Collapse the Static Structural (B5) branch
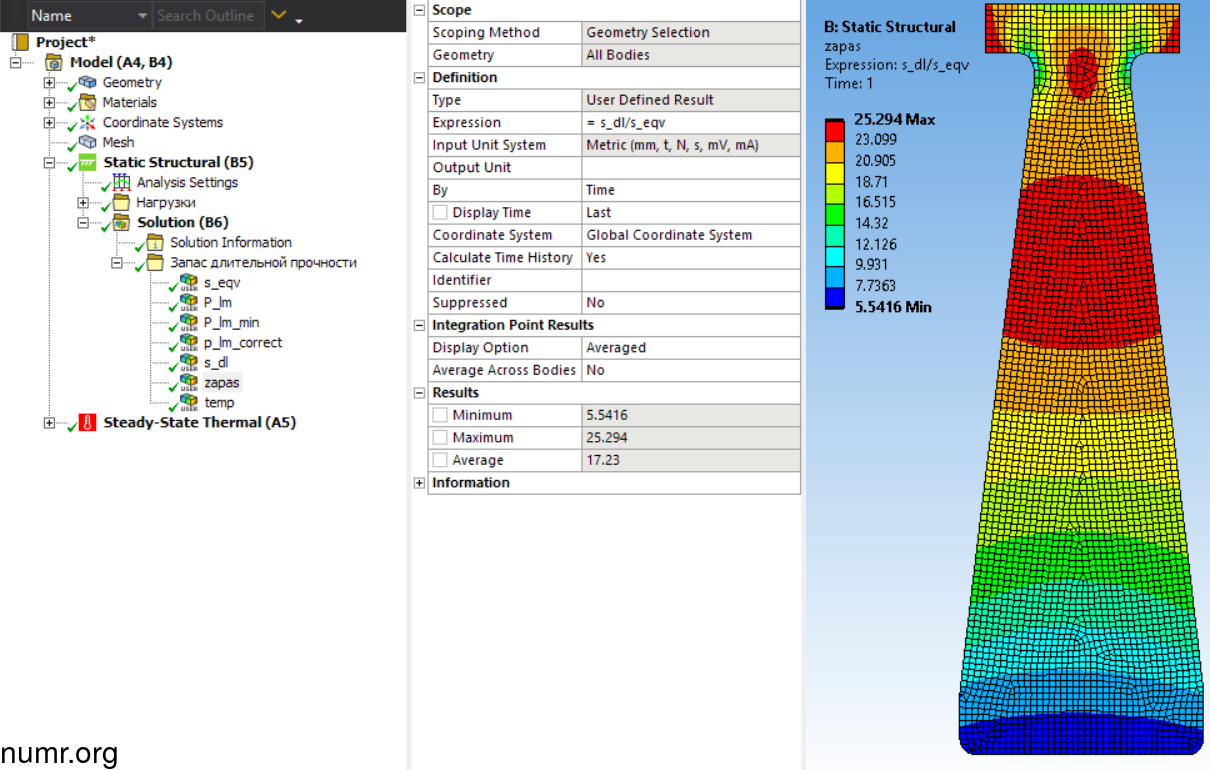 [x=49, y=163]
